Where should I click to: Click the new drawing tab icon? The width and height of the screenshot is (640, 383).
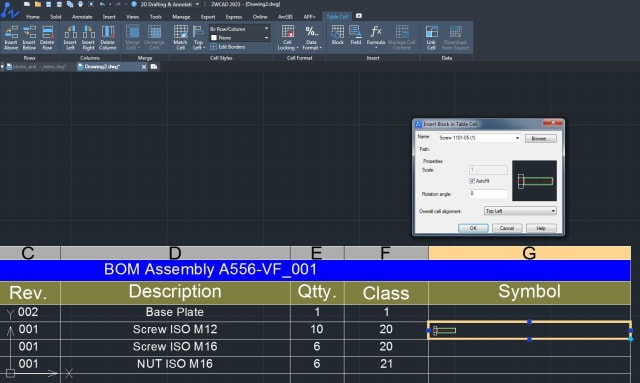154,67
